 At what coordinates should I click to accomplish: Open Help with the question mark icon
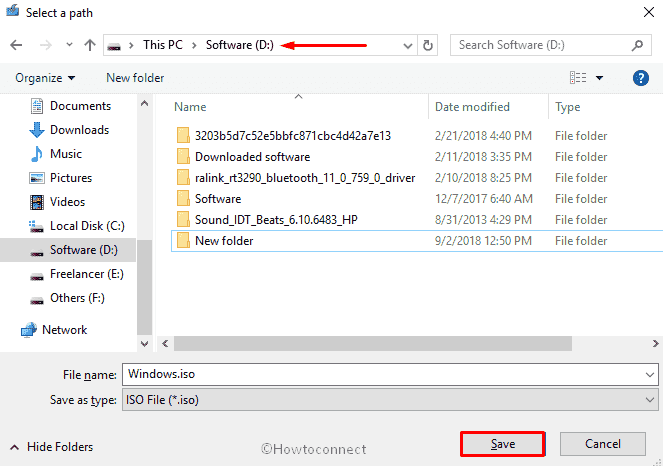(641, 78)
